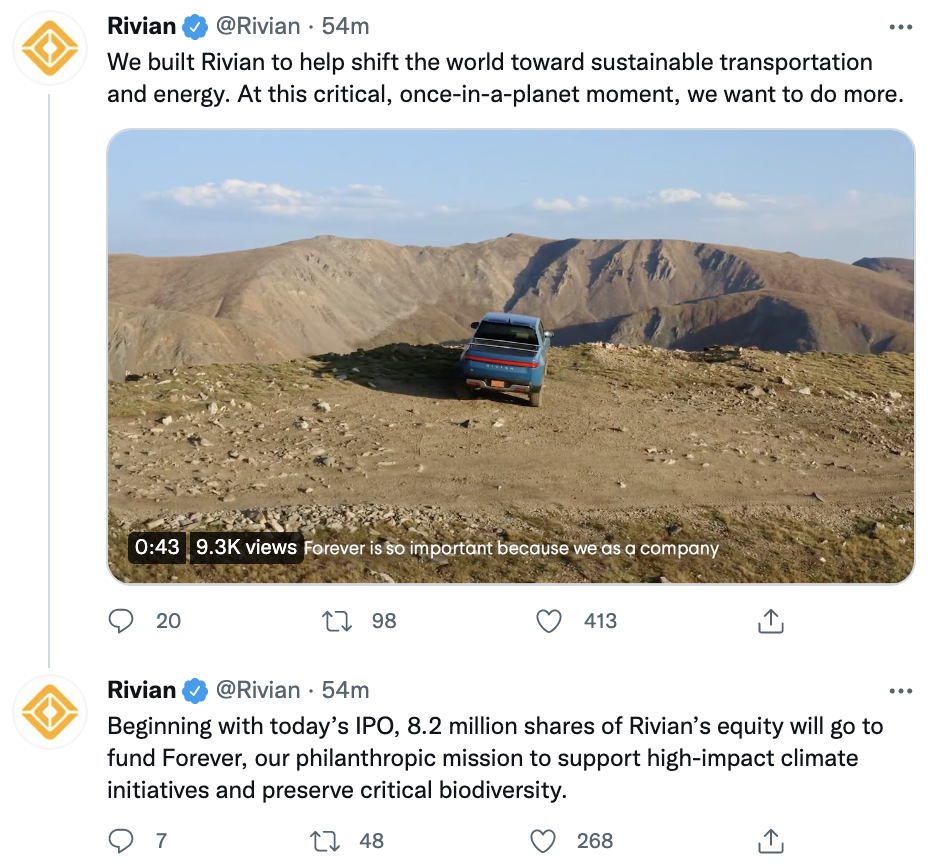938x864 pixels.
Task: Click Rivian avatar on first tweet
Action: (49, 46)
